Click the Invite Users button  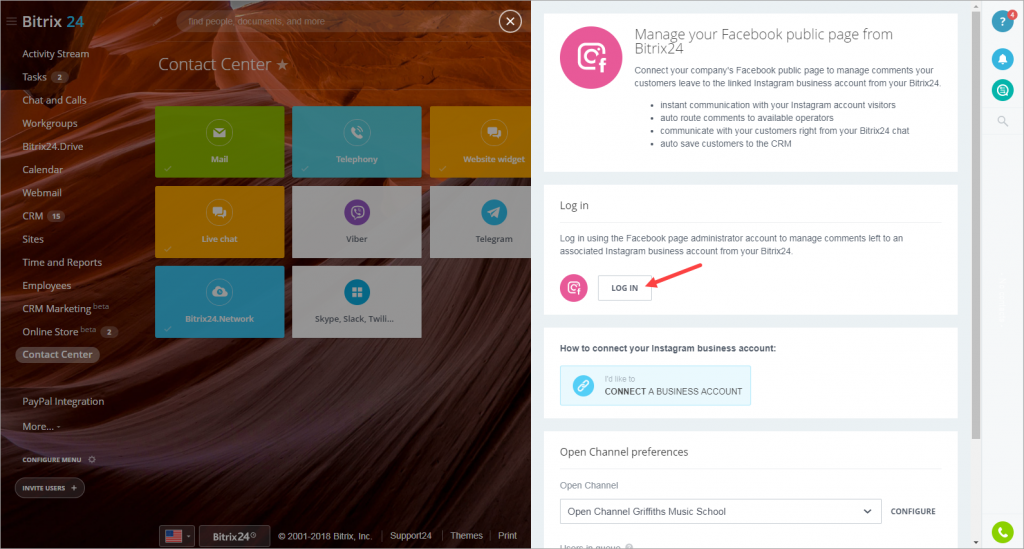click(x=50, y=488)
